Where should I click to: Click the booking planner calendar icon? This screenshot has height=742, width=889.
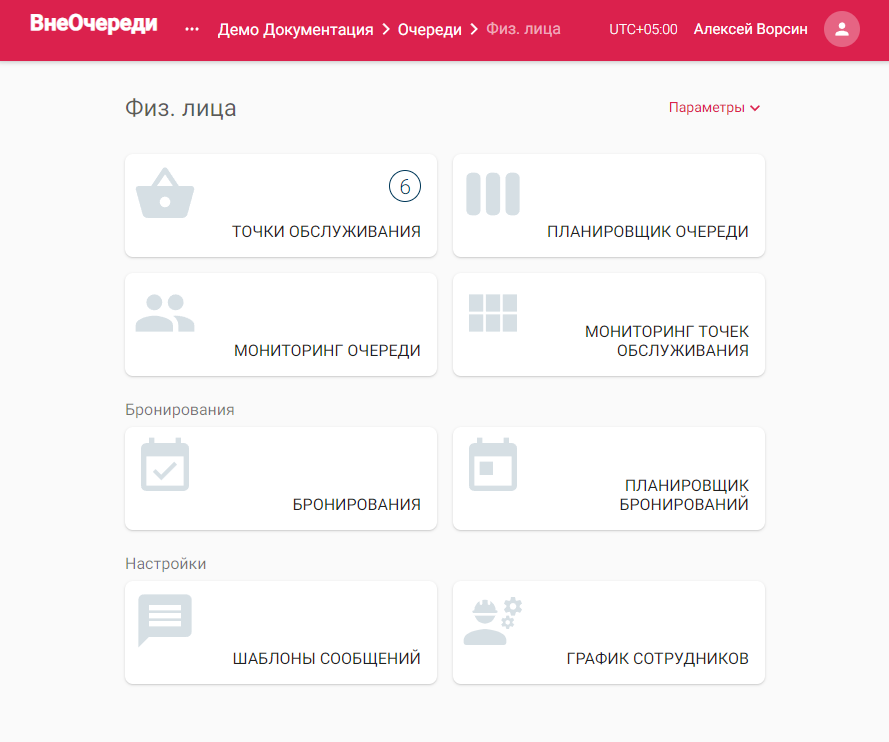(x=493, y=464)
